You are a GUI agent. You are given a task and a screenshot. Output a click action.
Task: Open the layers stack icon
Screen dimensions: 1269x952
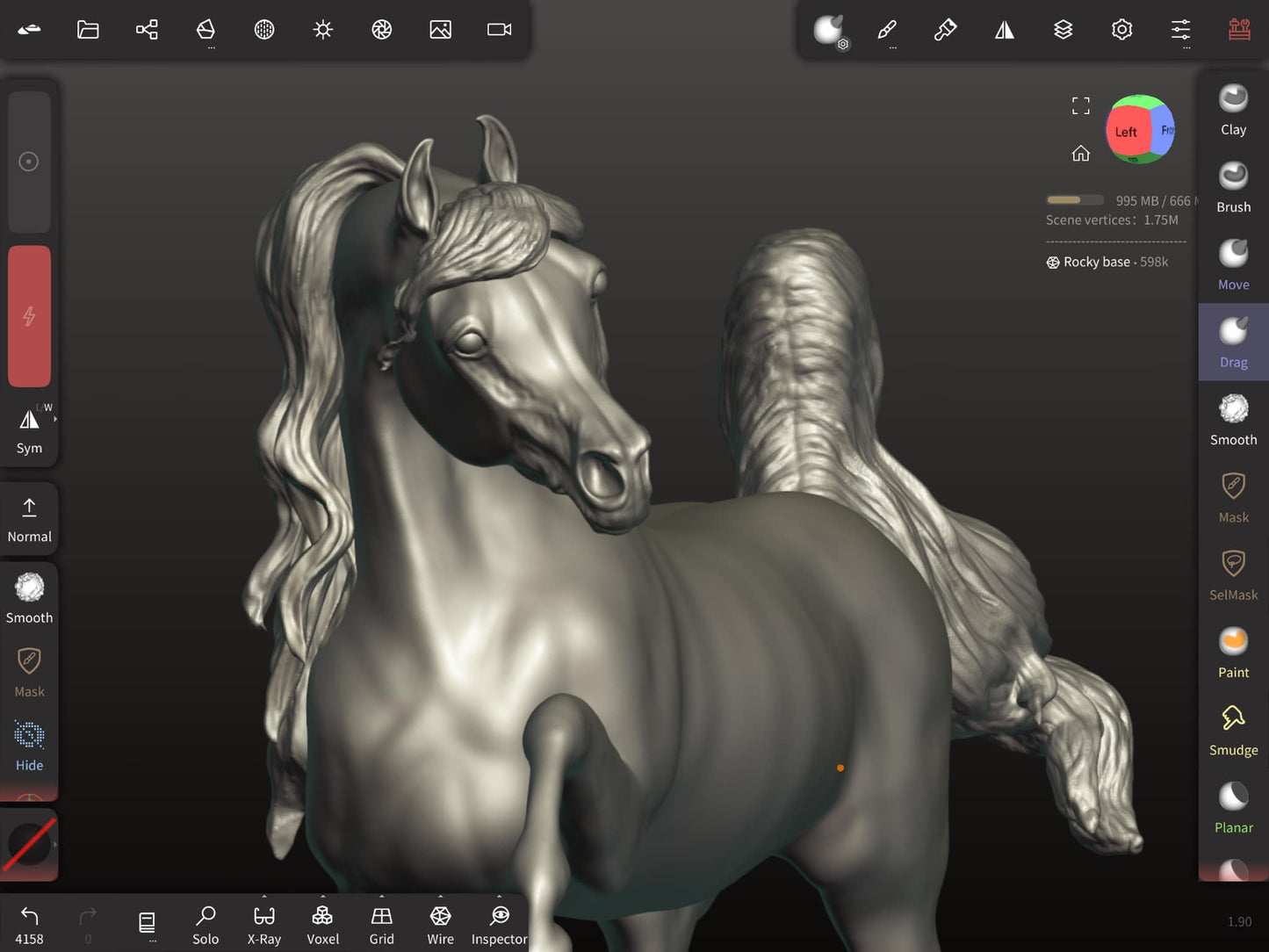pyautogui.click(x=1063, y=30)
